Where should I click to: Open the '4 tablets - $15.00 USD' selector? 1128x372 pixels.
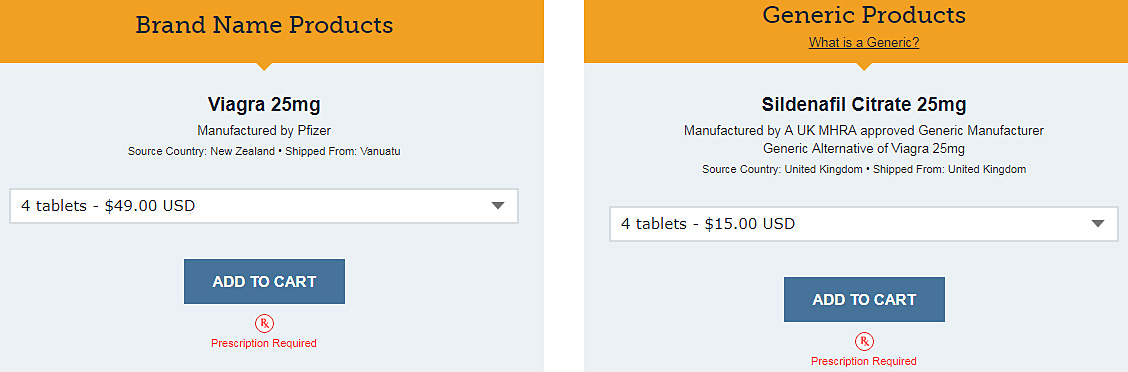(x=864, y=224)
